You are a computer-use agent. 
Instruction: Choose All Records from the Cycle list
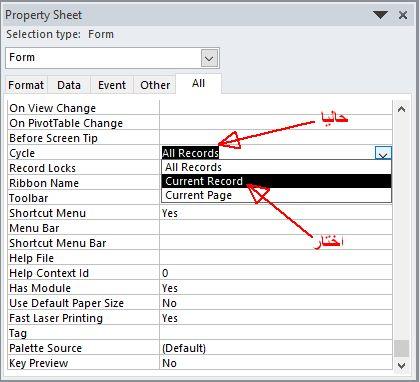pos(277,167)
